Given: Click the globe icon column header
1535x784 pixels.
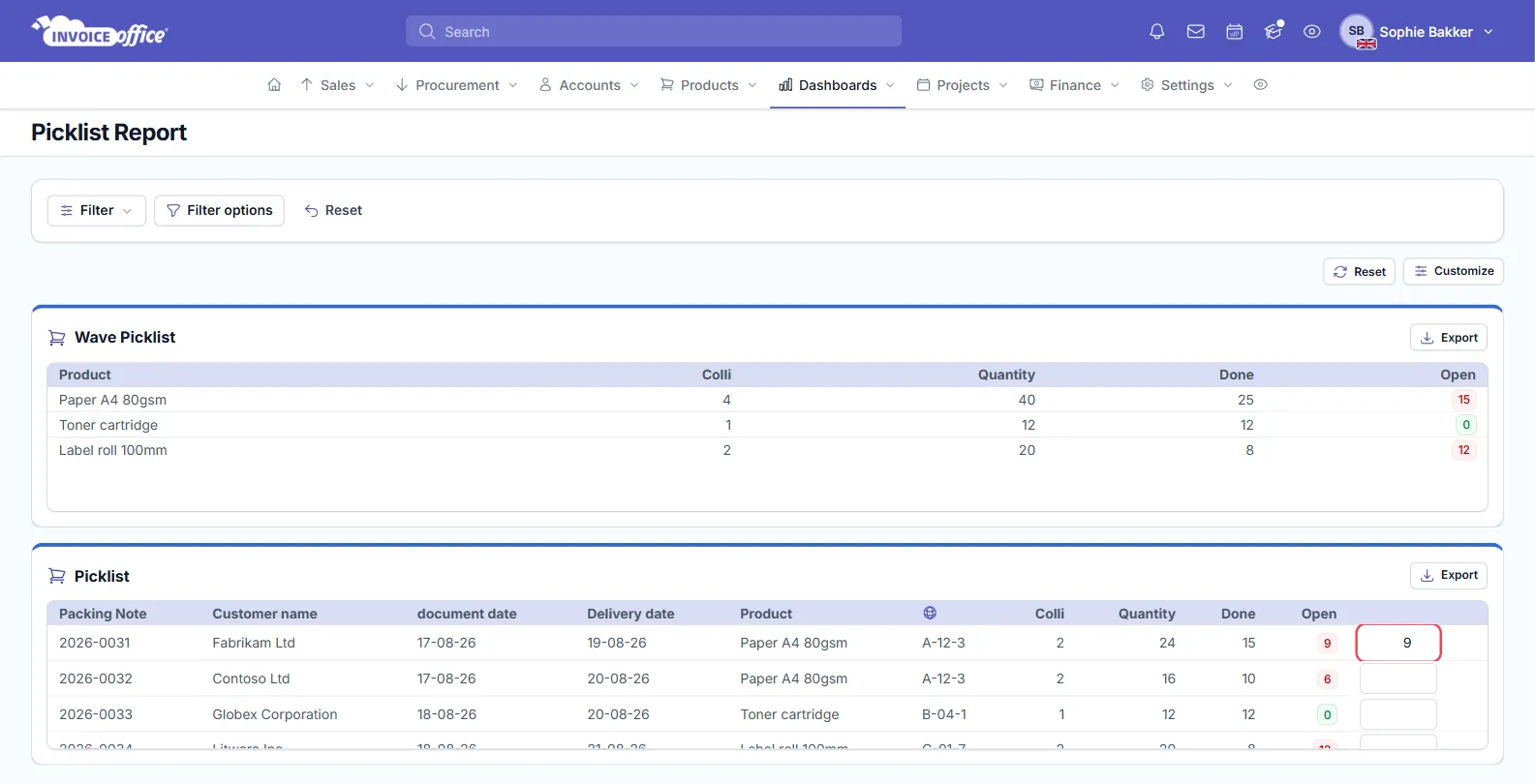Looking at the screenshot, I should (x=930, y=613).
